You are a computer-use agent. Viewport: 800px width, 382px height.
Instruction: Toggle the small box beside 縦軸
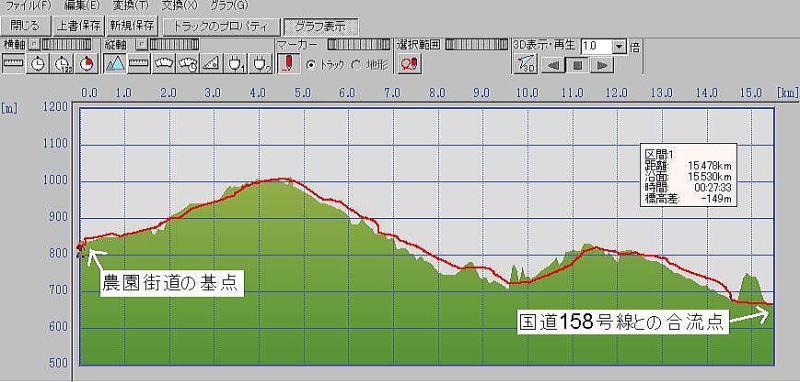140,44
